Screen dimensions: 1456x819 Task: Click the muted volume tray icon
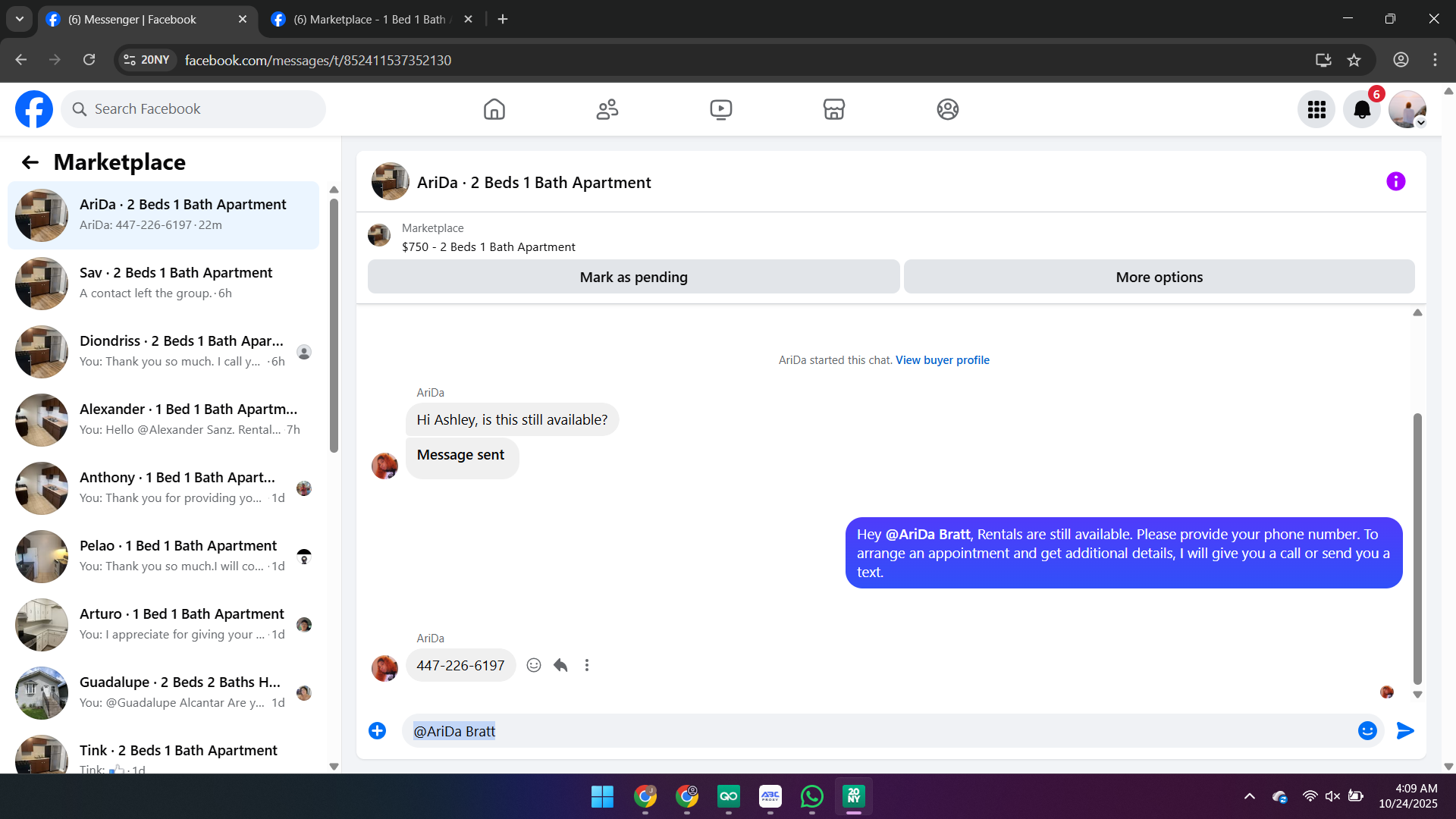(x=1332, y=796)
